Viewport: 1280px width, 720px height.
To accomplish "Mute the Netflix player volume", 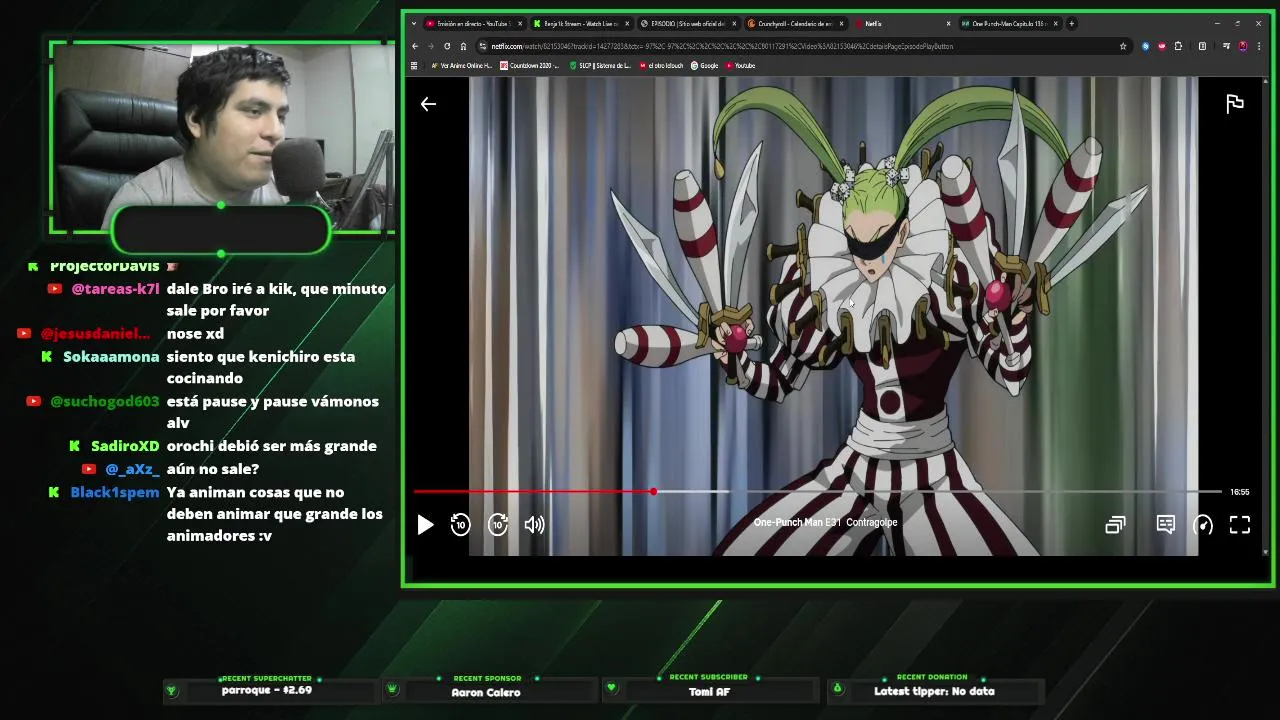I will pyautogui.click(x=535, y=525).
